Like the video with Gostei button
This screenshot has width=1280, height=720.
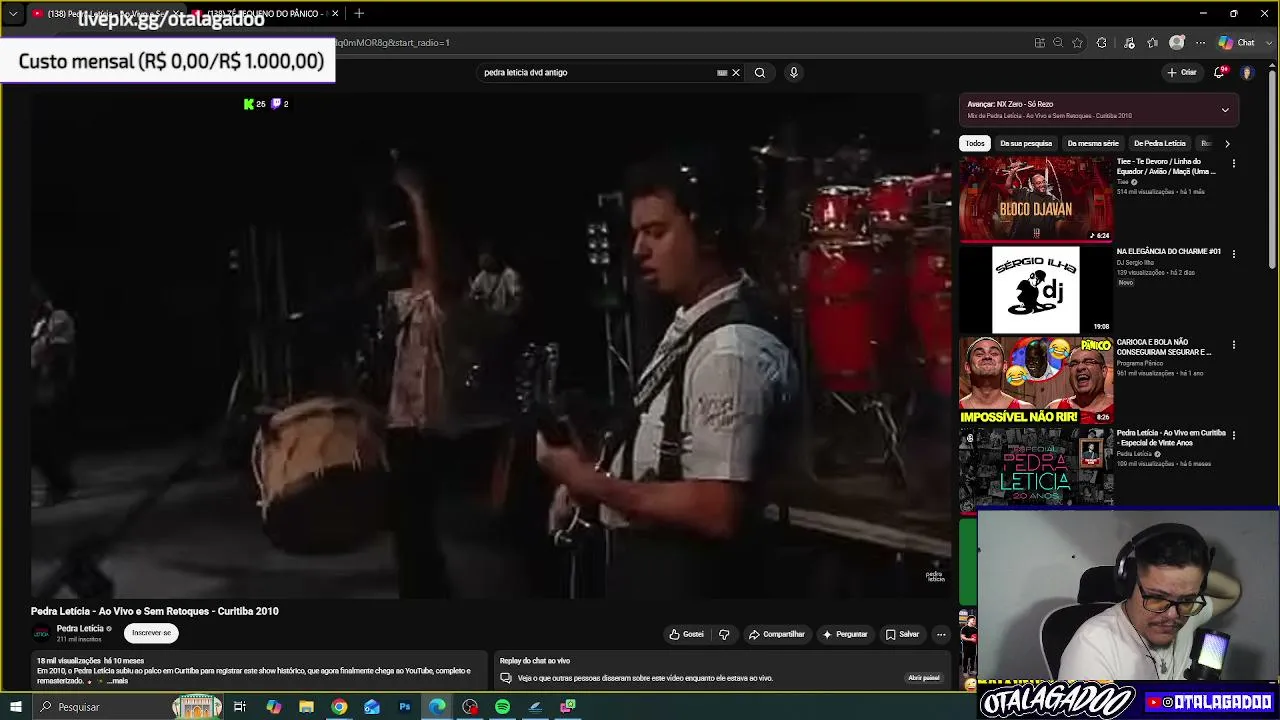tap(687, 634)
